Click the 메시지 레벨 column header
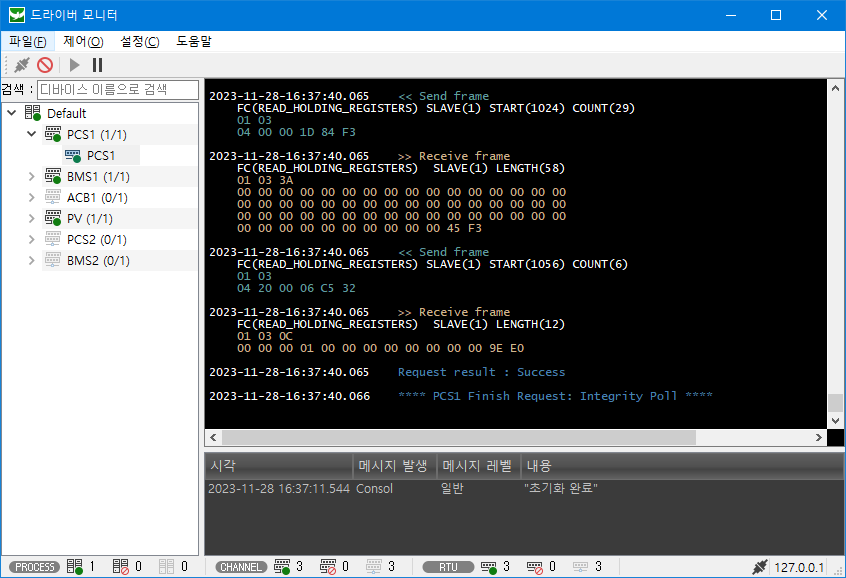Image resolution: width=846 pixels, height=578 pixels. (x=479, y=466)
